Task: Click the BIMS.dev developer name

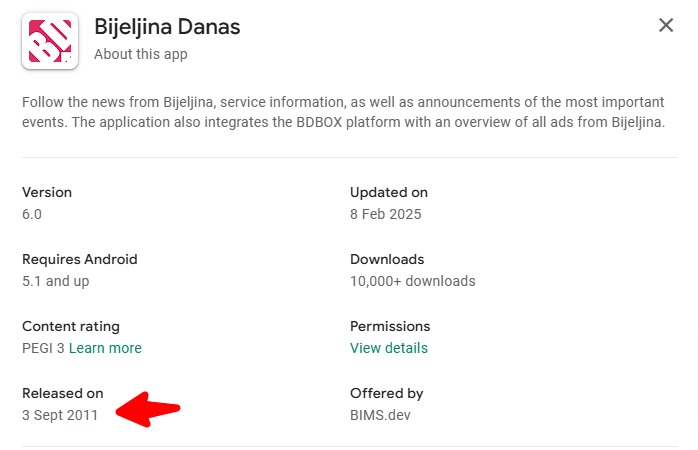Action: click(x=380, y=415)
